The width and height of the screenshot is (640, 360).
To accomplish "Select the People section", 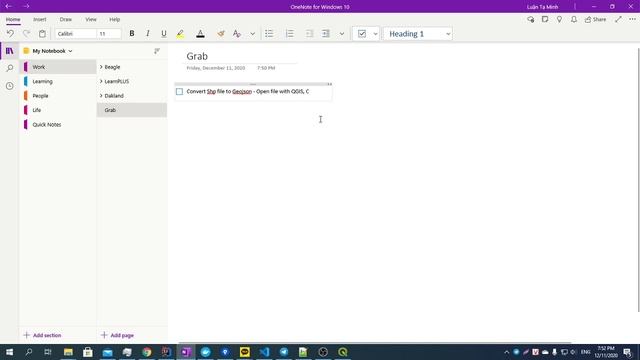I will pyautogui.click(x=58, y=96).
